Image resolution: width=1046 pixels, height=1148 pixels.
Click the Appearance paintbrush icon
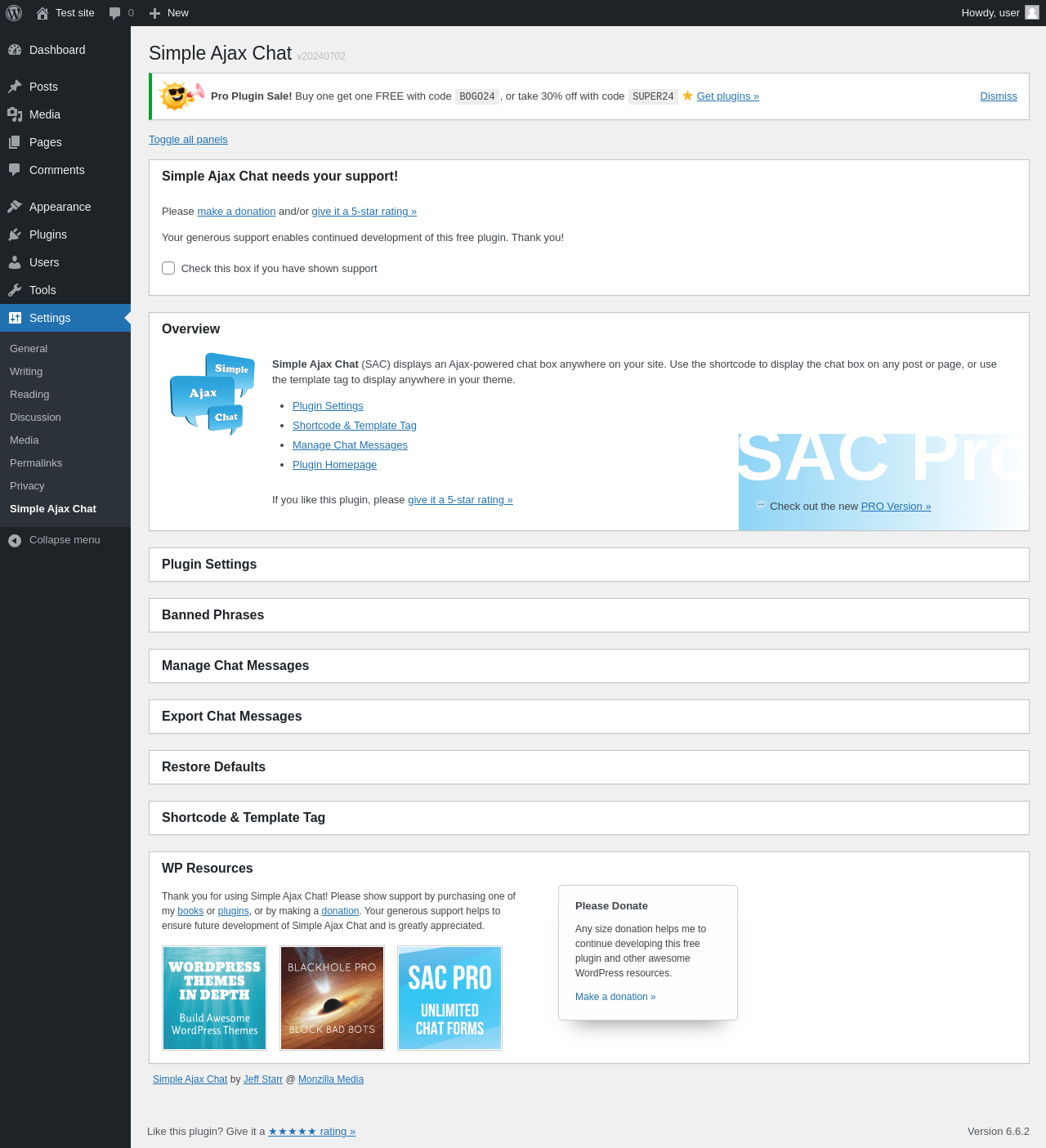click(15, 207)
